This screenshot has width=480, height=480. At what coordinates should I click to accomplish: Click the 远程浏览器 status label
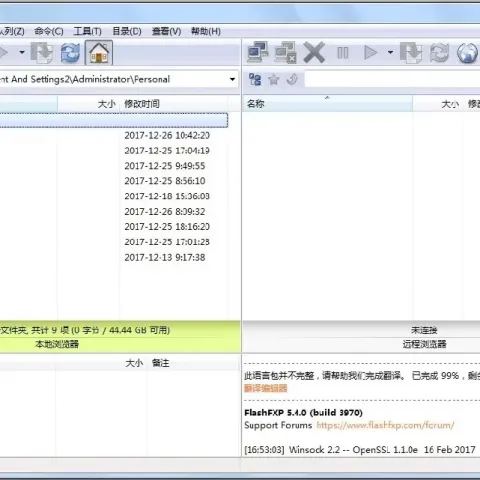tap(424, 344)
